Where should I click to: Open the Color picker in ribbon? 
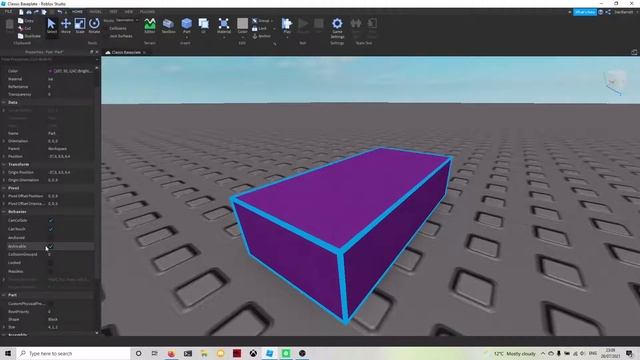(242, 26)
